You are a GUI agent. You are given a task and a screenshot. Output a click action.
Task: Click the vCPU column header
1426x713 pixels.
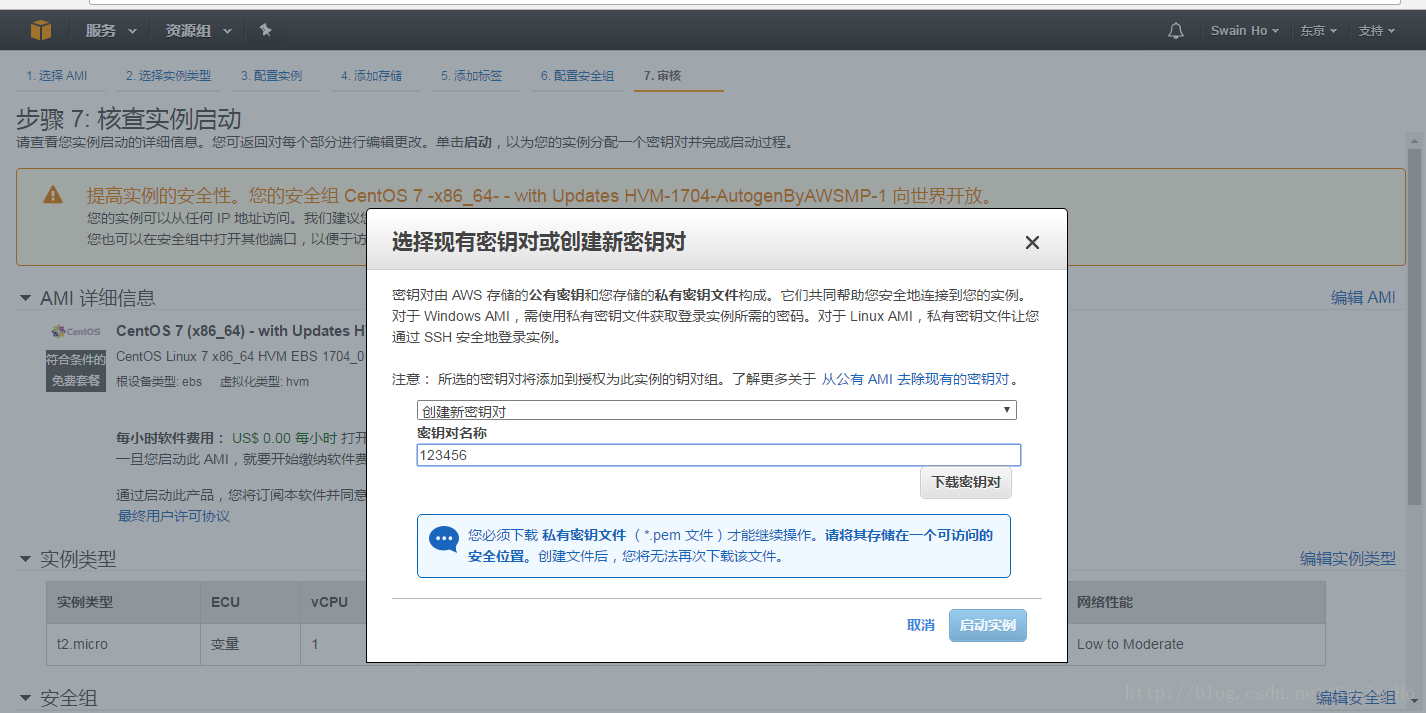(x=334, y=603)
